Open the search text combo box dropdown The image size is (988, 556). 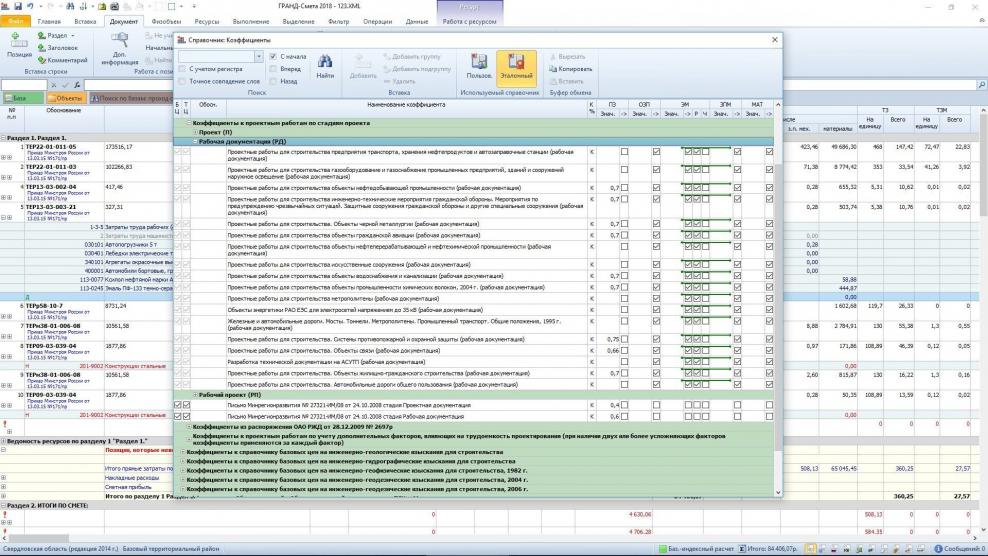click(258, 57)
